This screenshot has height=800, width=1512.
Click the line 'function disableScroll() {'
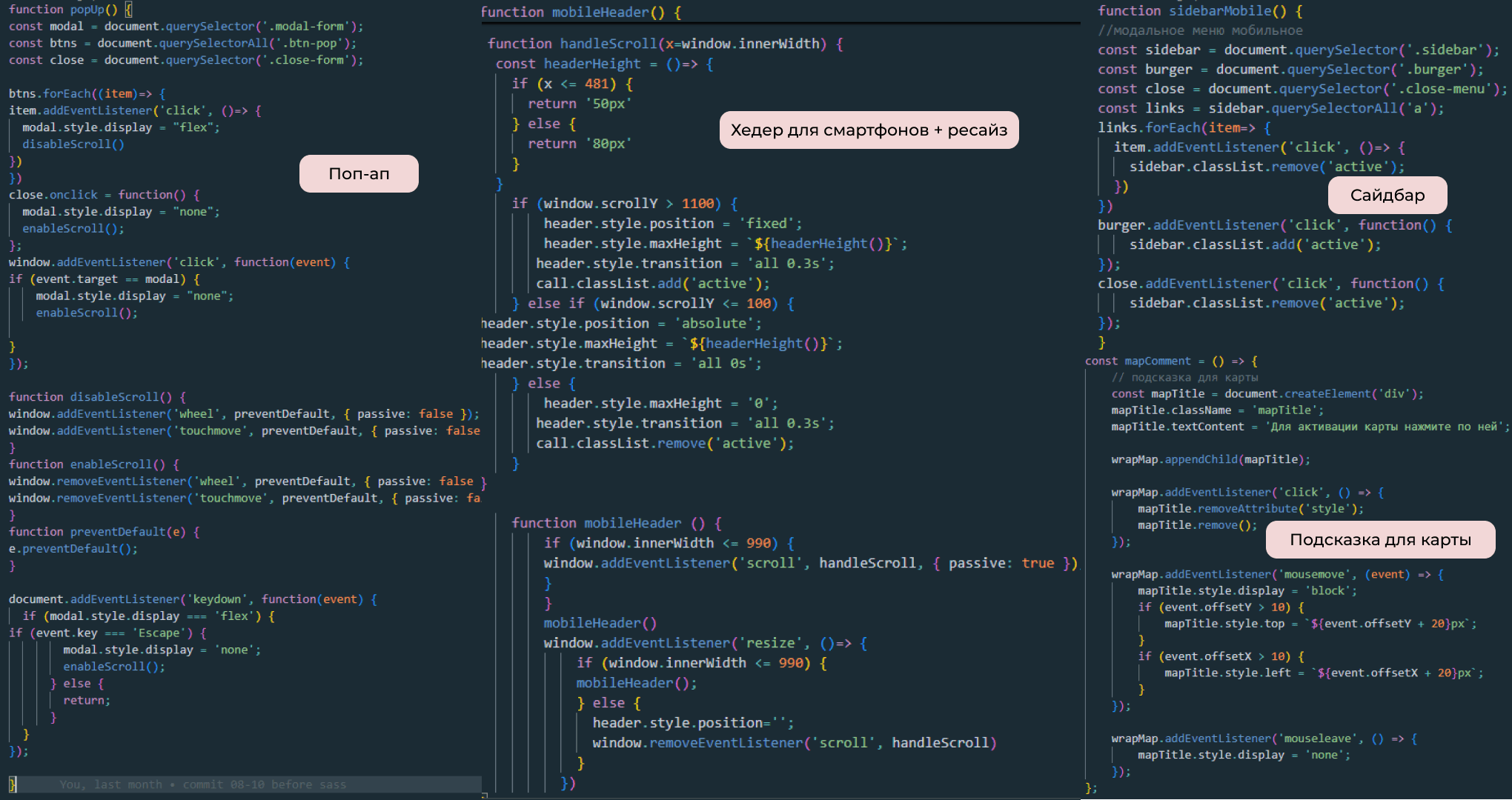pos(98,397)
